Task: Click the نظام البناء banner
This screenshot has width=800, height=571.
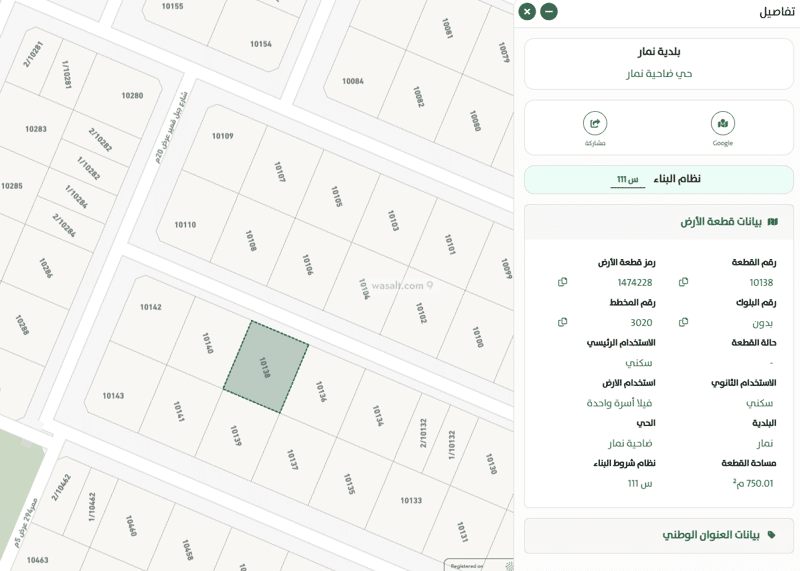Action: click(659, 179)
